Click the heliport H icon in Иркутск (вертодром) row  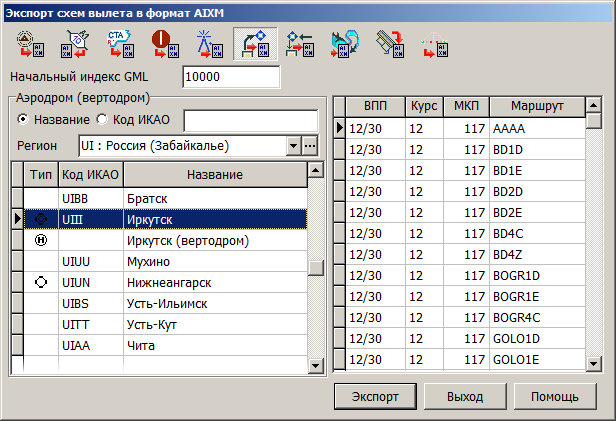pos(41,240)
